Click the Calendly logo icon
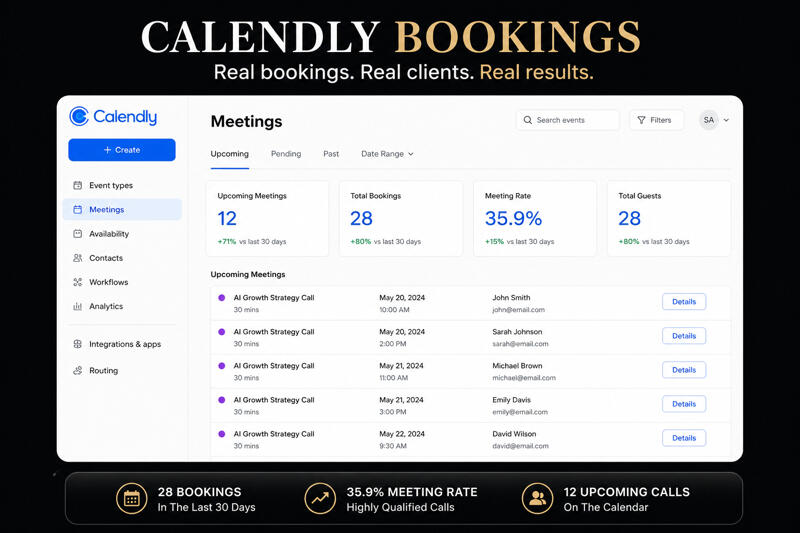800x533 pixels. (79, 117)
